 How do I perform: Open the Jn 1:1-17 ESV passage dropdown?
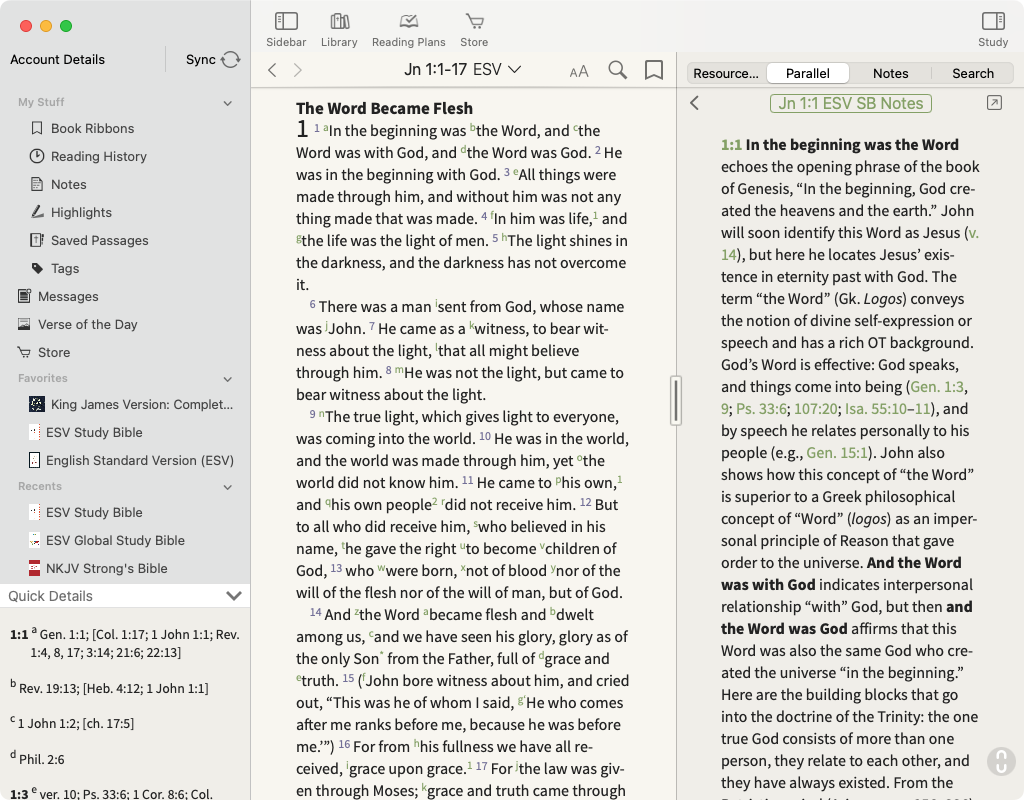463,70
